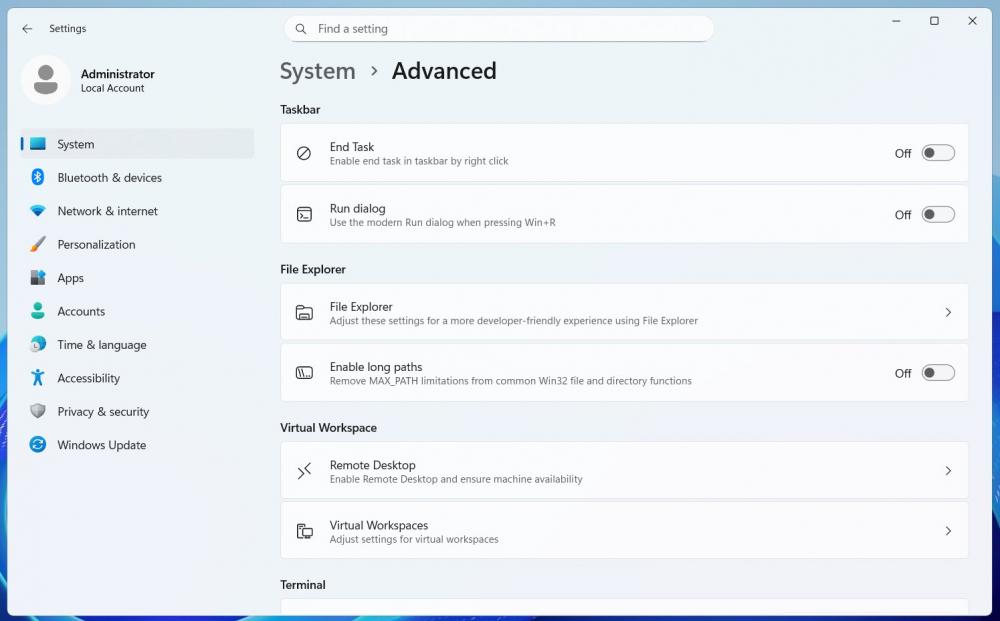The width and height of the screenshot is (1000, 621).
Task: Select the Network & internet wifi icon
Action: tap(38, 211)
